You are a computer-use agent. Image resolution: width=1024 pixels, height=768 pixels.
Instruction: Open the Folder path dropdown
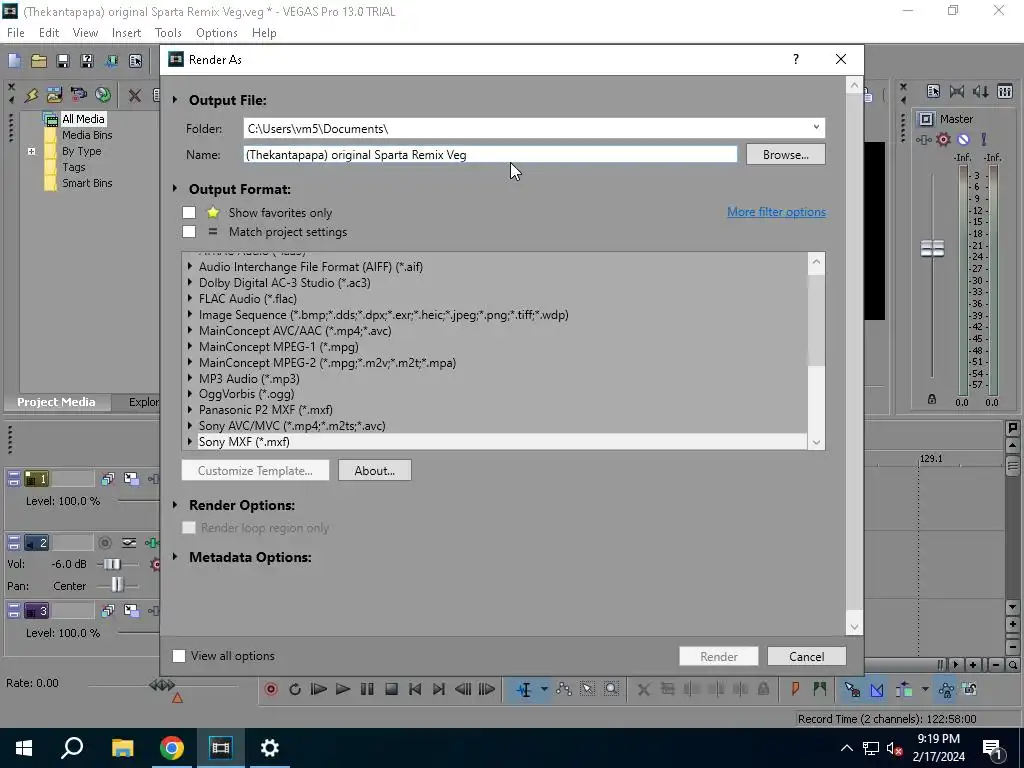(x=816, y=127)
